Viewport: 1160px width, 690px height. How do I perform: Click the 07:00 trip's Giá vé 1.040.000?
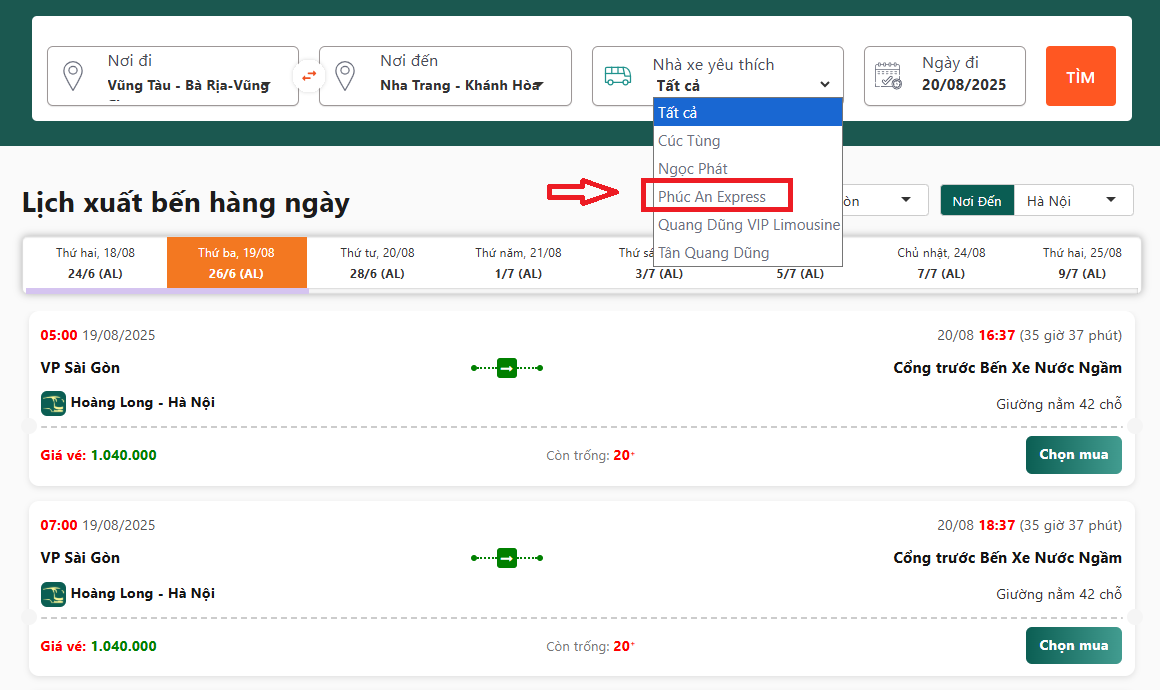point(98,646)
